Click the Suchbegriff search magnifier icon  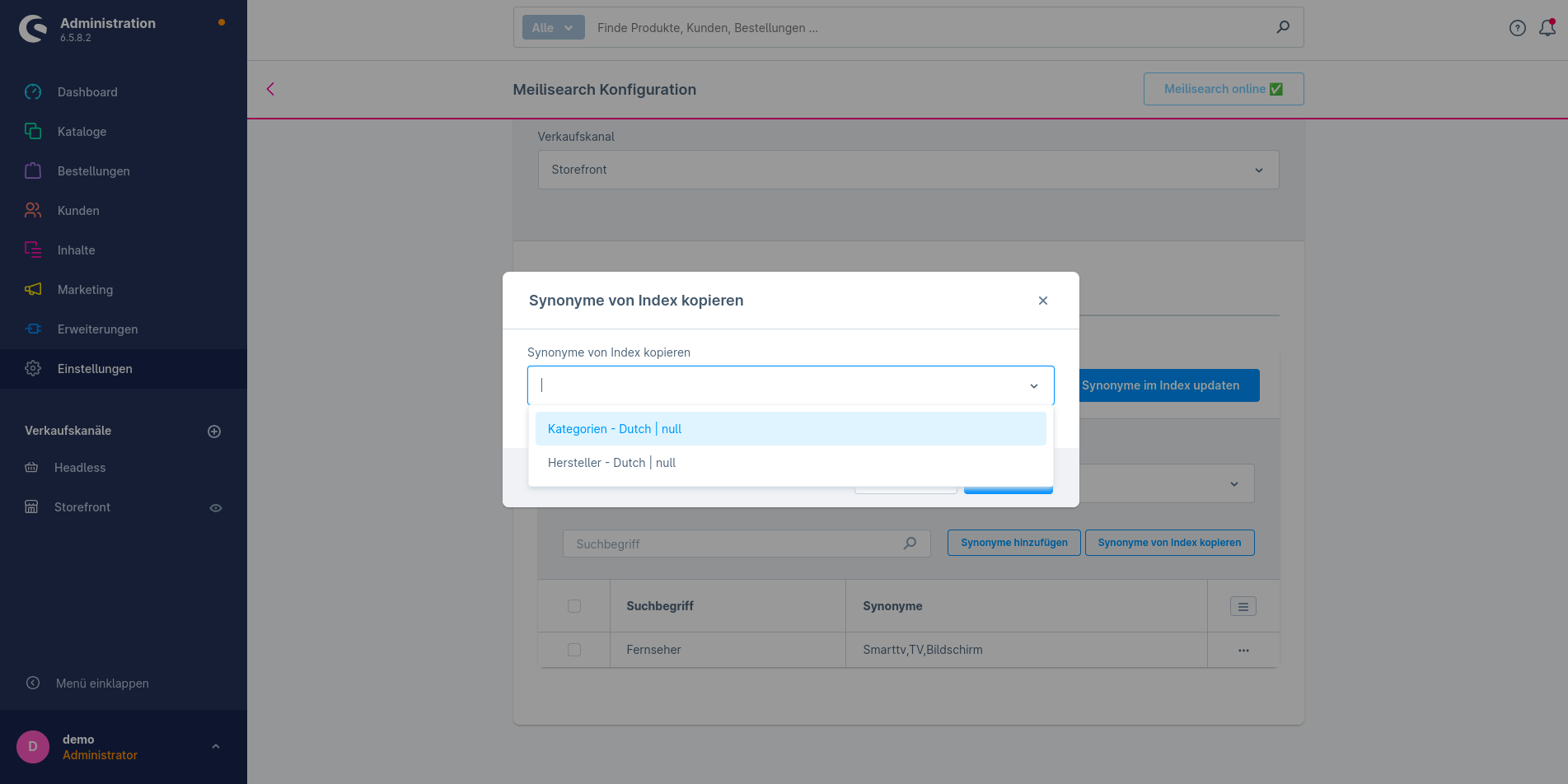click(910, 544)
